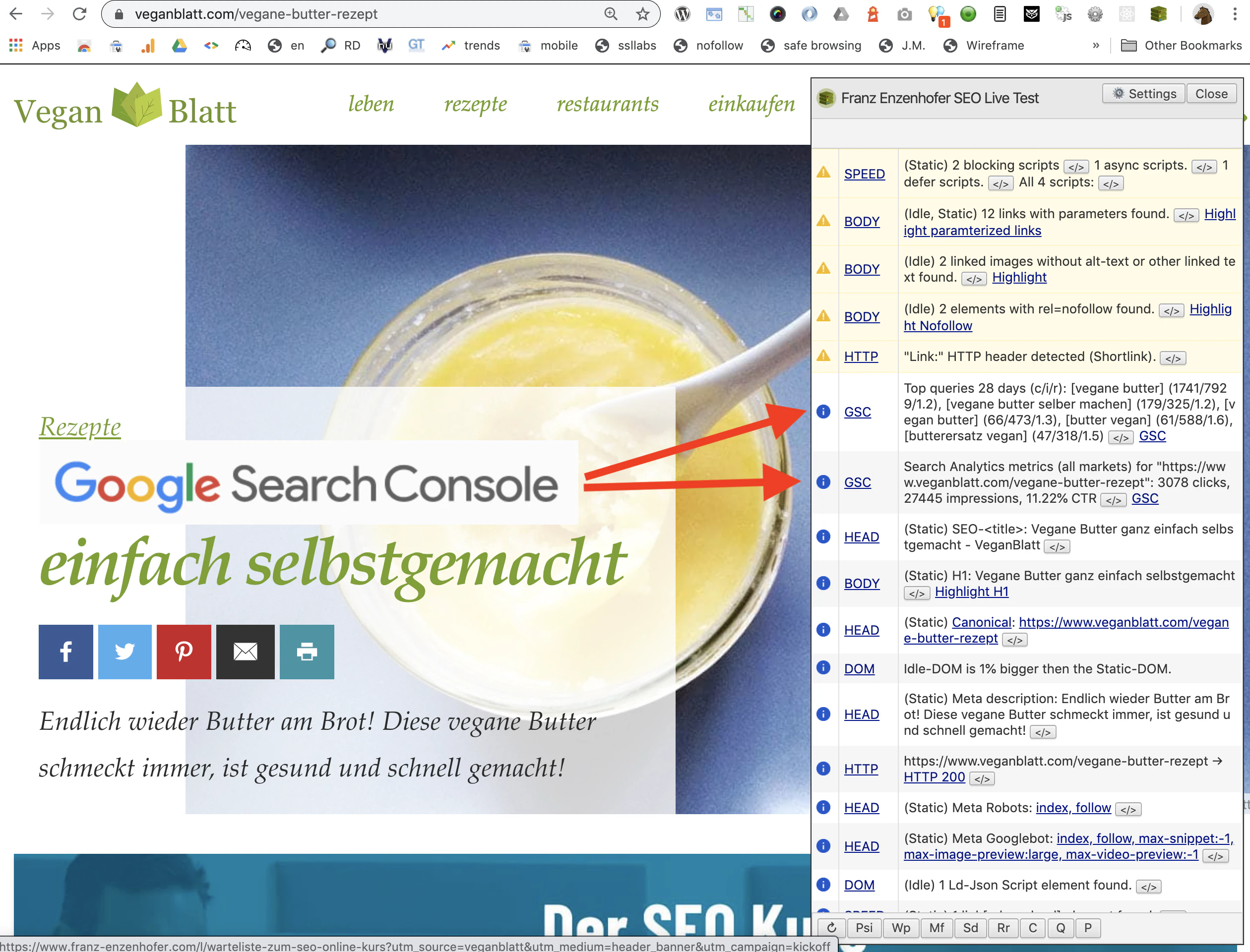This screenshot has width=1250, height=952.
Task: Click the print icon below the headline
Action: [x=307, y=652]
